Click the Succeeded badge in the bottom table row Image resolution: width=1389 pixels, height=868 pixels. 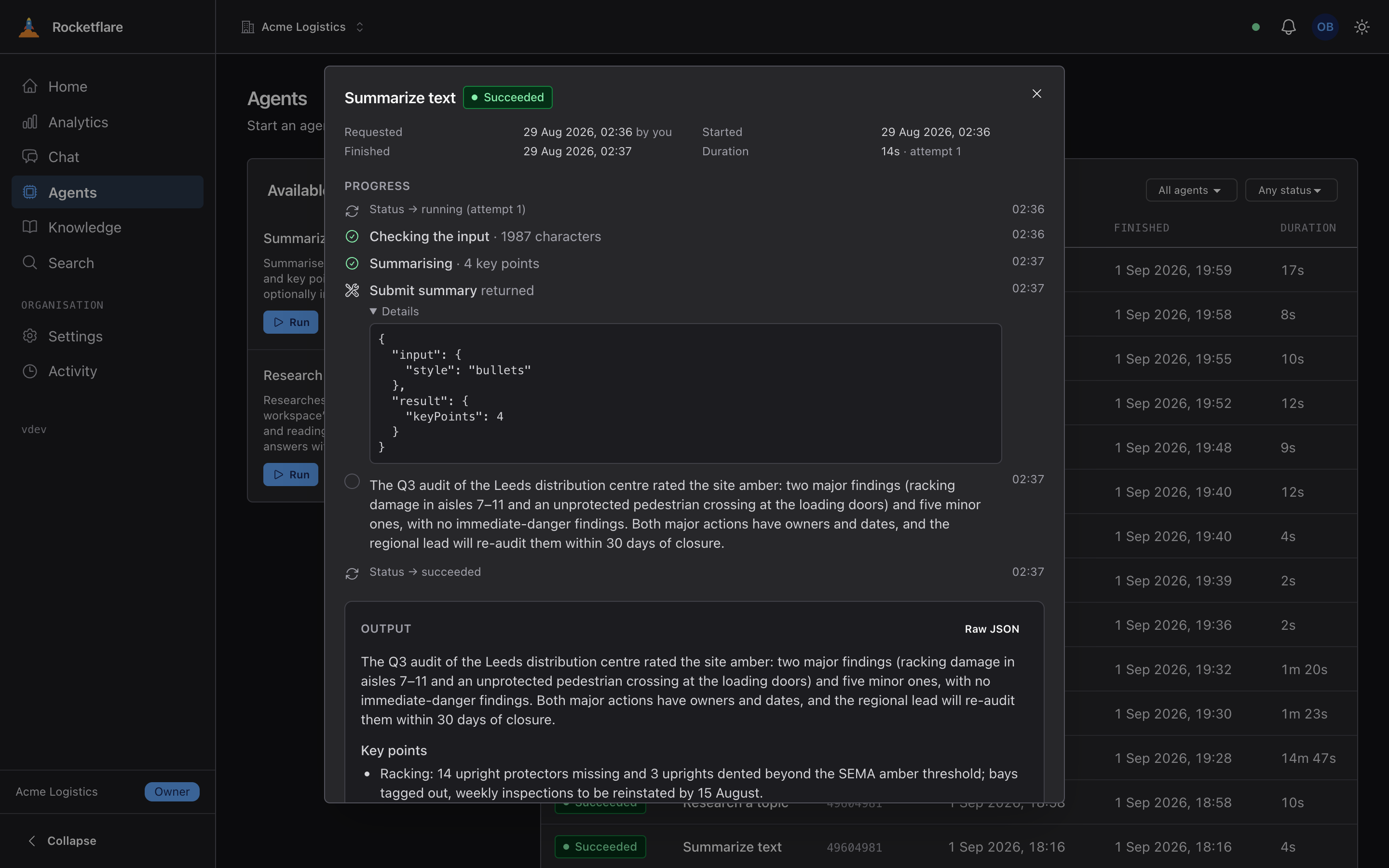(x=600, y=847)
